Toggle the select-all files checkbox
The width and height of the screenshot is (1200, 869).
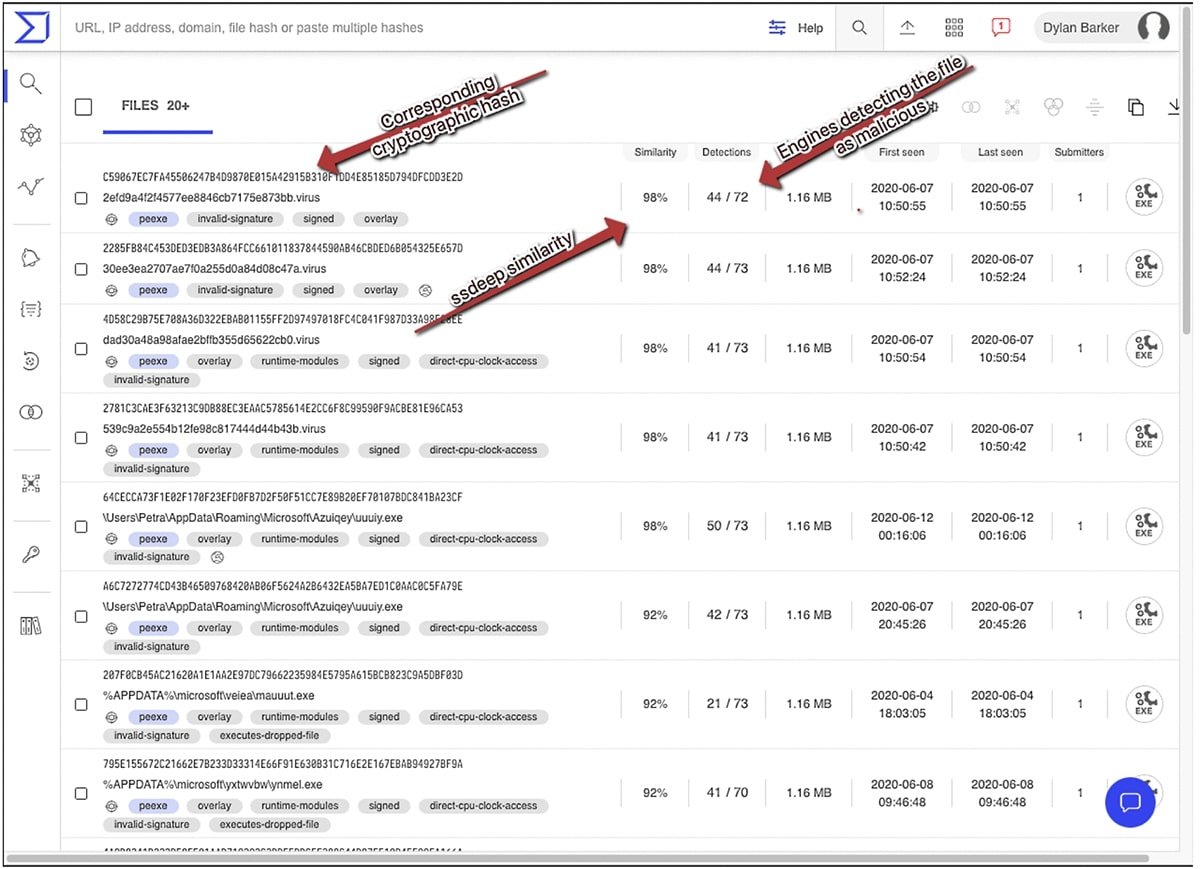84,107
